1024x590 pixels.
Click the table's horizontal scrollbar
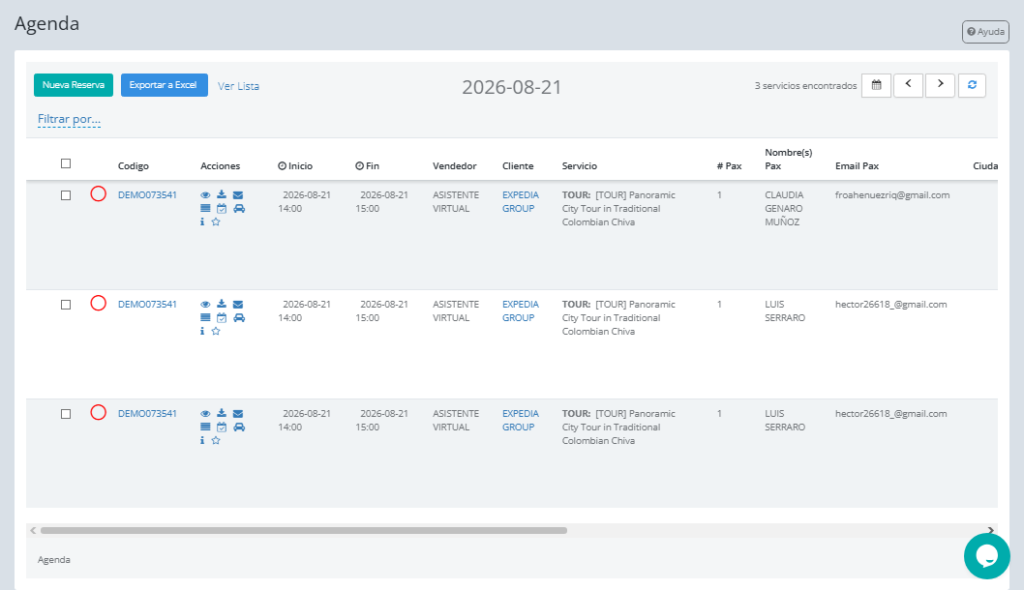[304, 531]
